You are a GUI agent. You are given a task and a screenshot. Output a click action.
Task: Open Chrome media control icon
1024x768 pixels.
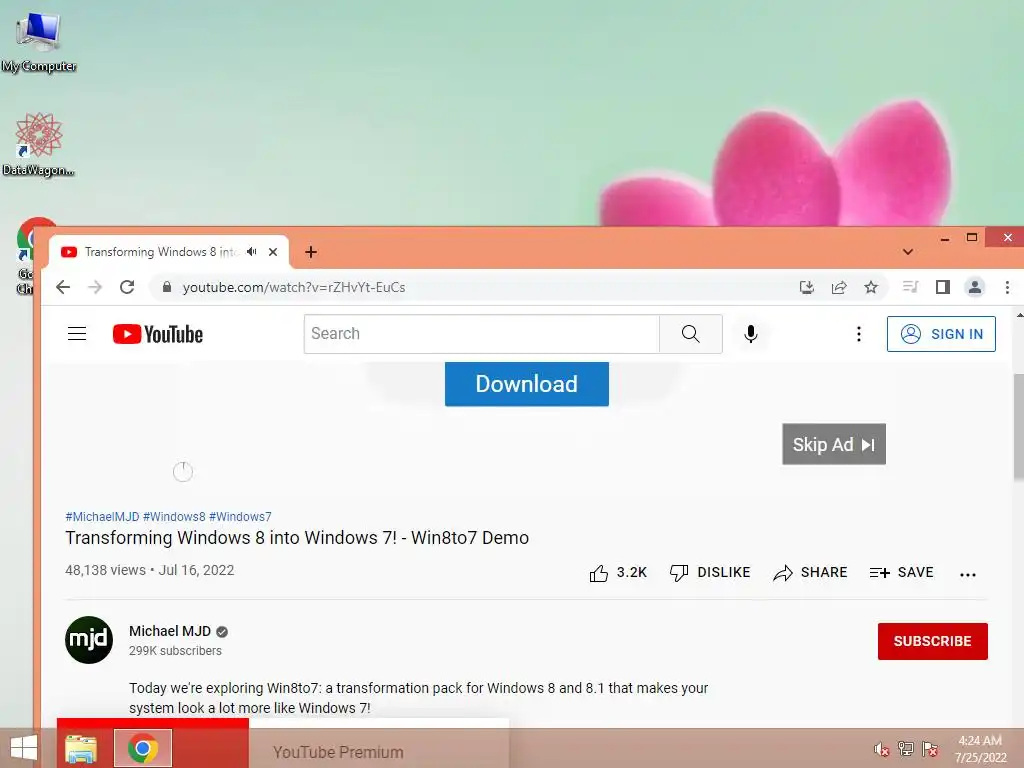click(x=910, y=287)
